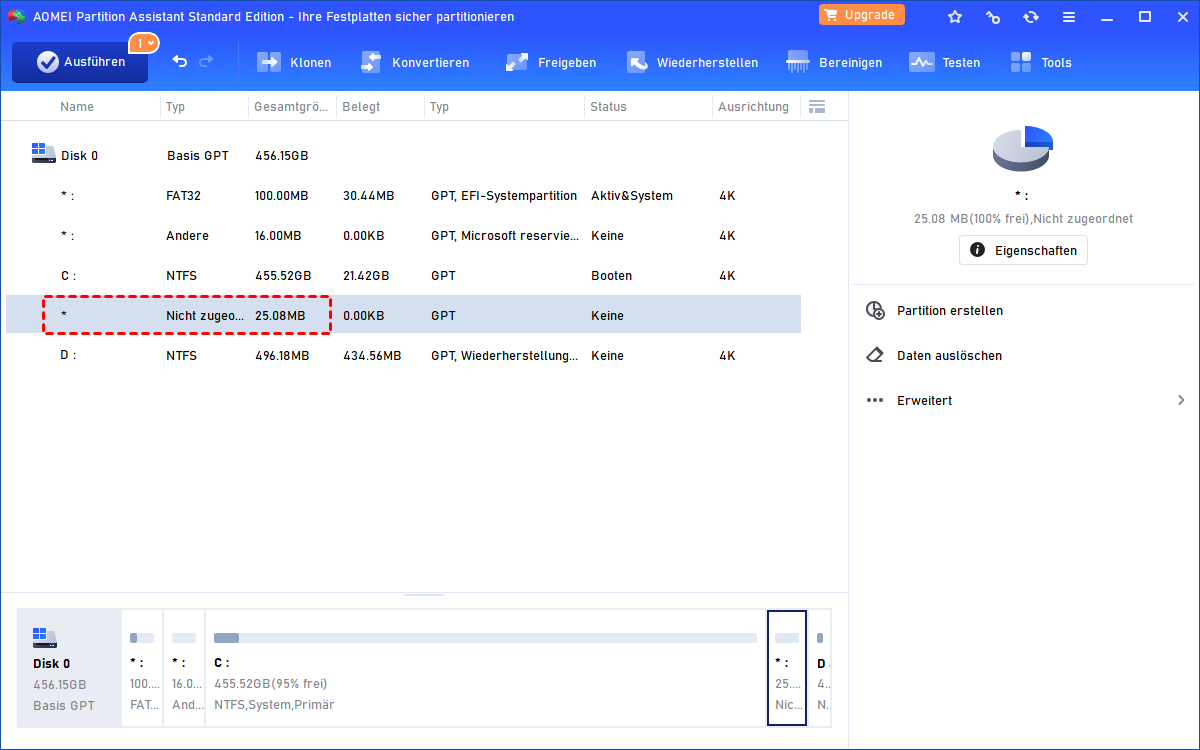Click the Wiederherstellen toolbar icon
1200x750 pixels.
638,62
